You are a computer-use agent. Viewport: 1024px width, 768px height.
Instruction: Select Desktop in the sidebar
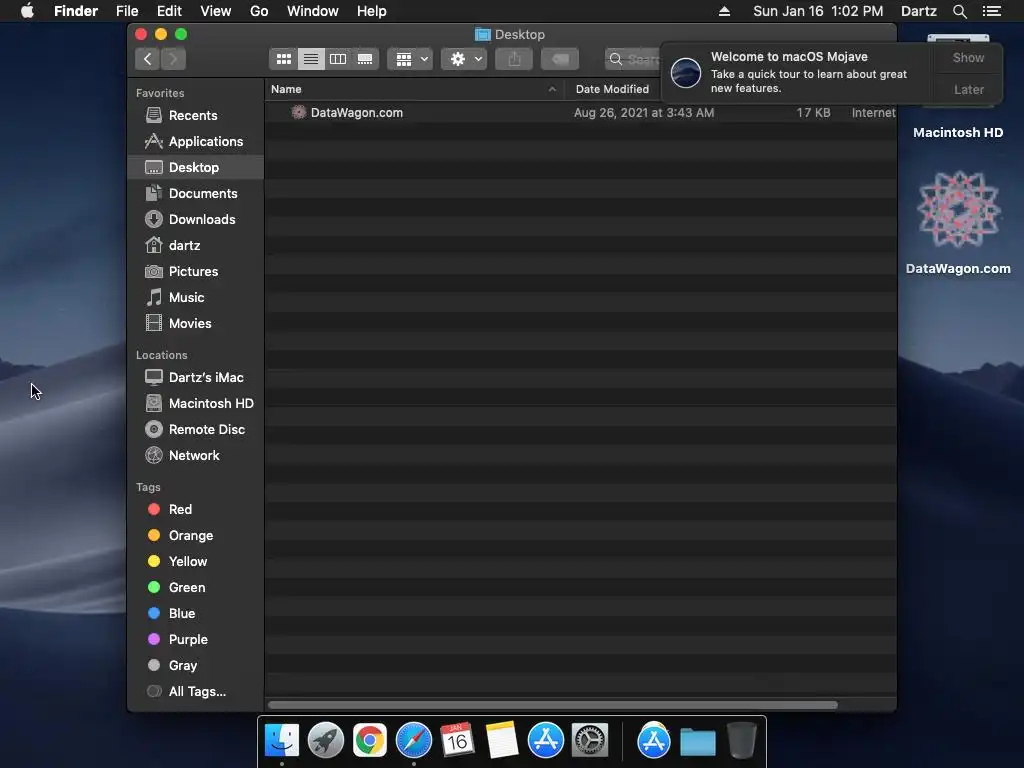pos(195,168)
